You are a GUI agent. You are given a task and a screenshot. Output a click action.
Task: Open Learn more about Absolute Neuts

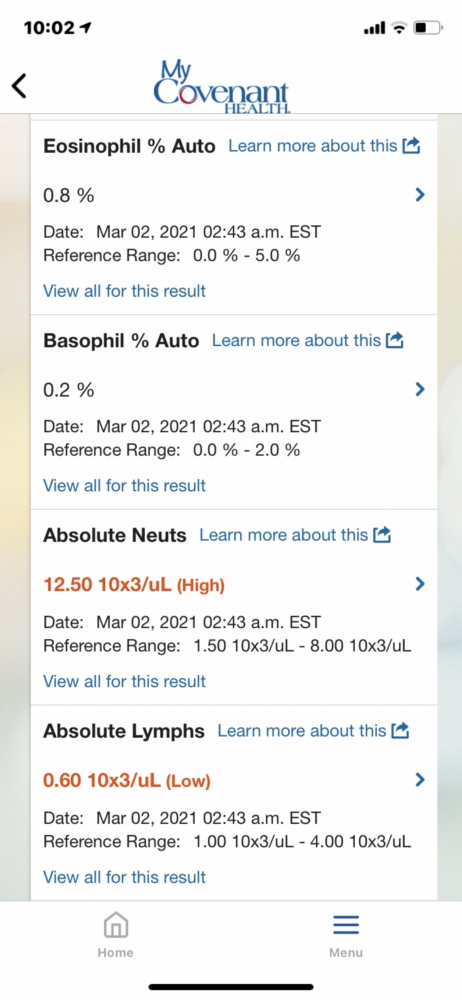click(x=283, y=534)
